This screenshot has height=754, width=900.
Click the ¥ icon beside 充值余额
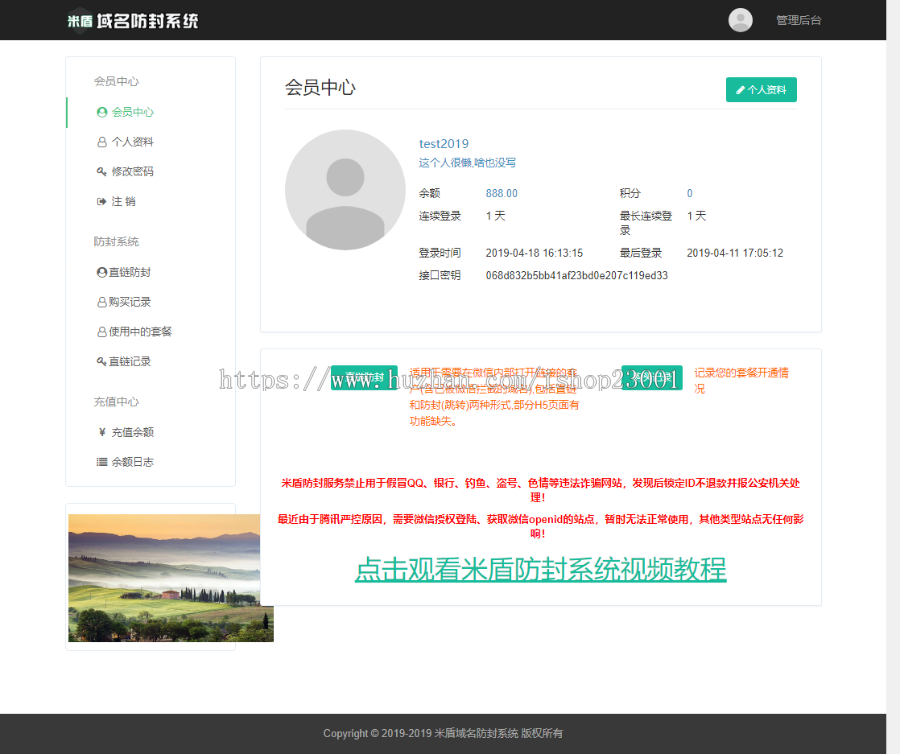click(x=102, y=432)
